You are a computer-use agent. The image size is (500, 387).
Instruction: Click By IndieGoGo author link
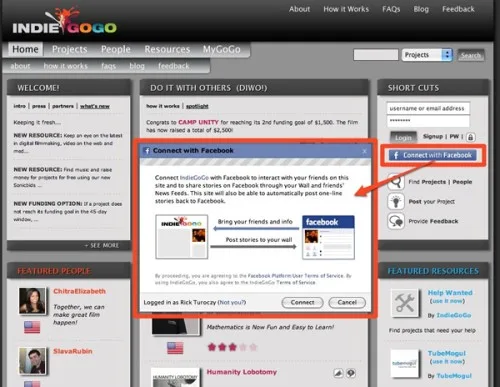coord(454,315)
